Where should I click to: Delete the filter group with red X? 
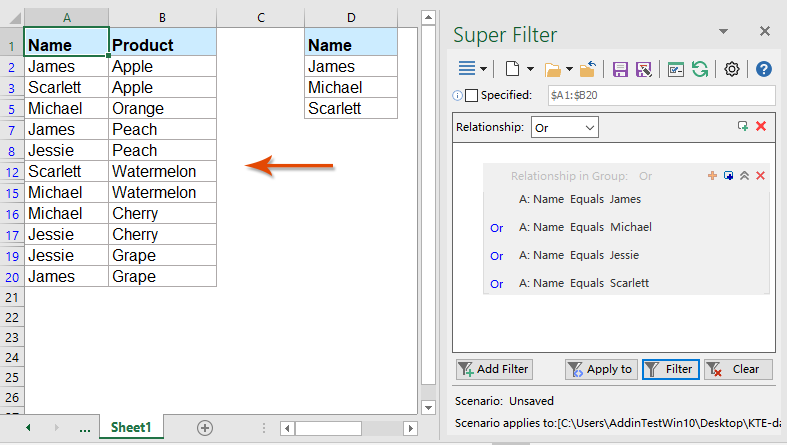click(760, 176)
